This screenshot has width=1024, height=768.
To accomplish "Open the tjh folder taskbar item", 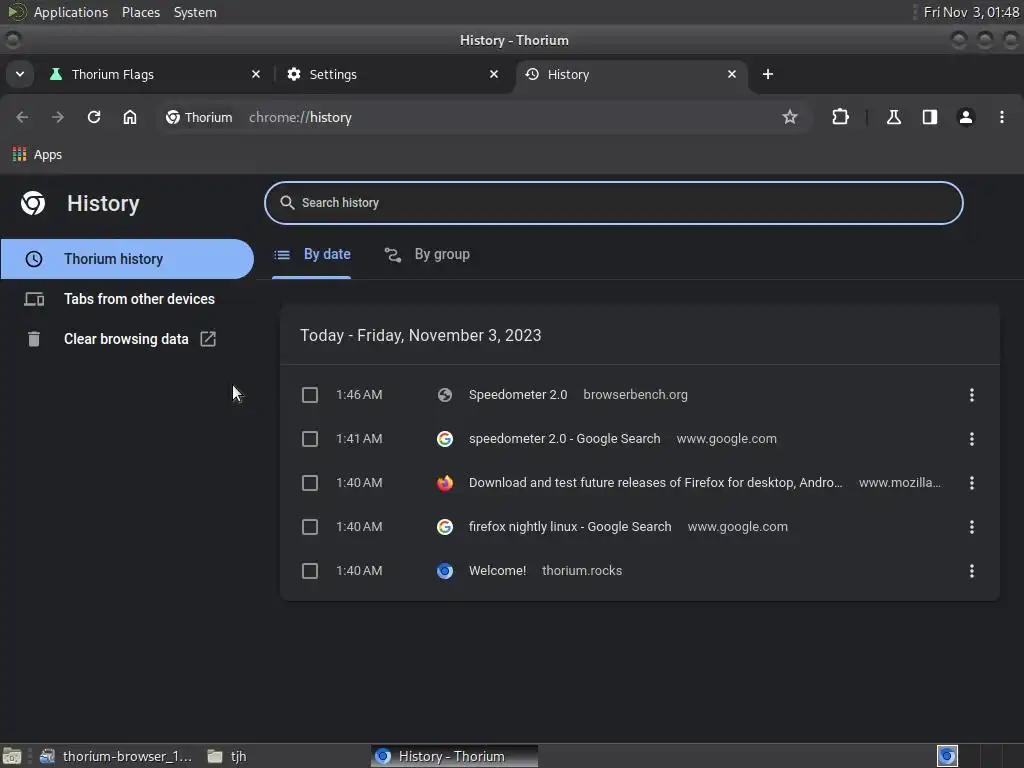I will click(x=227, y=756).
